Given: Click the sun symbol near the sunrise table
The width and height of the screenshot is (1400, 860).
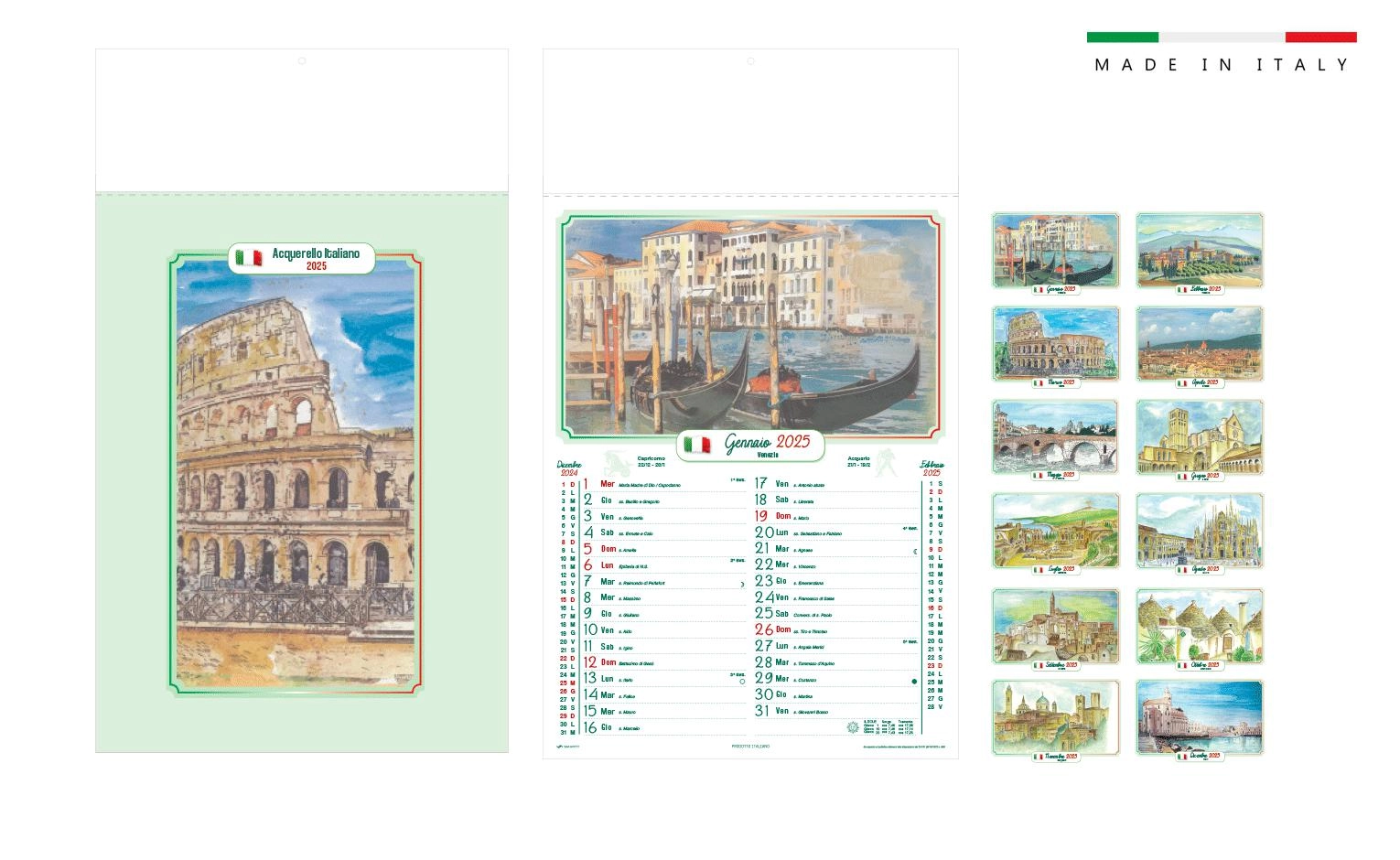Looking at the screenshot, I should 854,727.
